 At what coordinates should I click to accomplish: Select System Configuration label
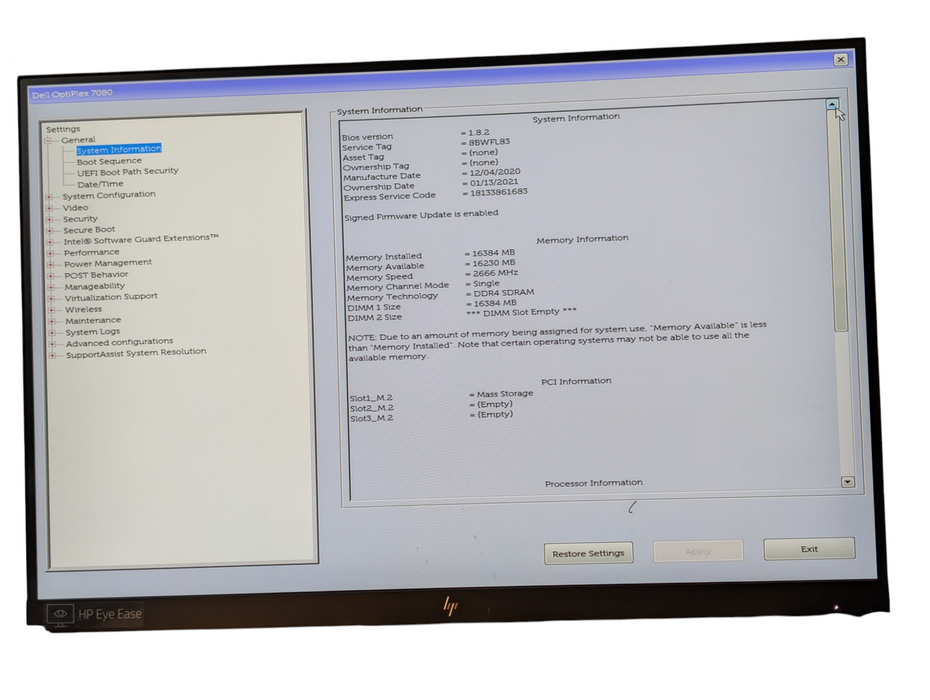[x=109, y=195]
